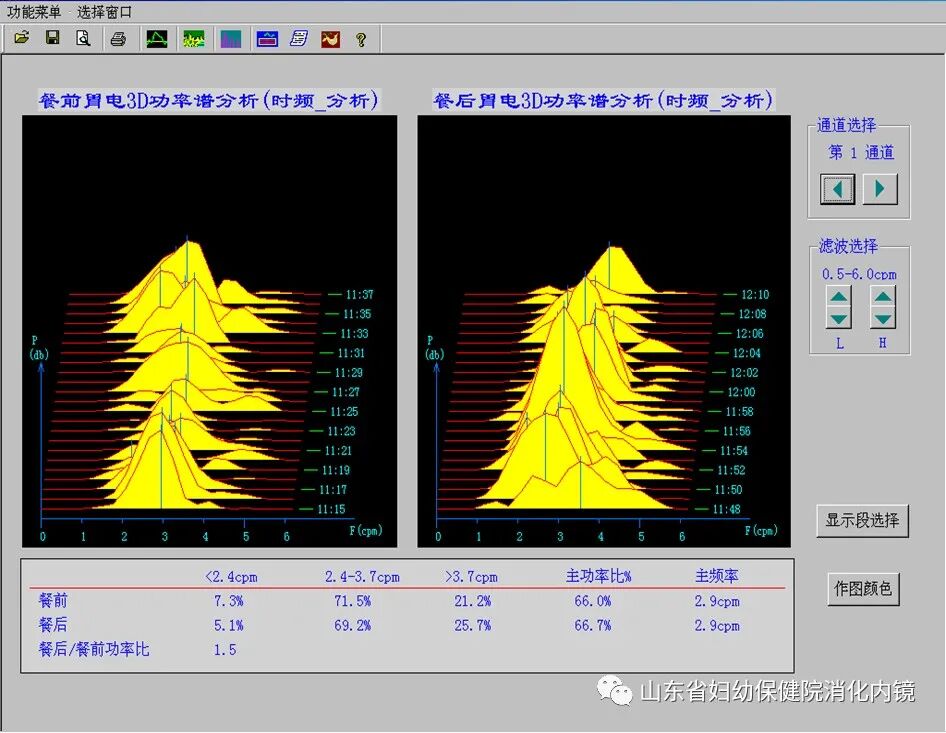Click the 71.5% pre-meal value
The width and height of the screenshot is (946, 733).
[352, 601]
